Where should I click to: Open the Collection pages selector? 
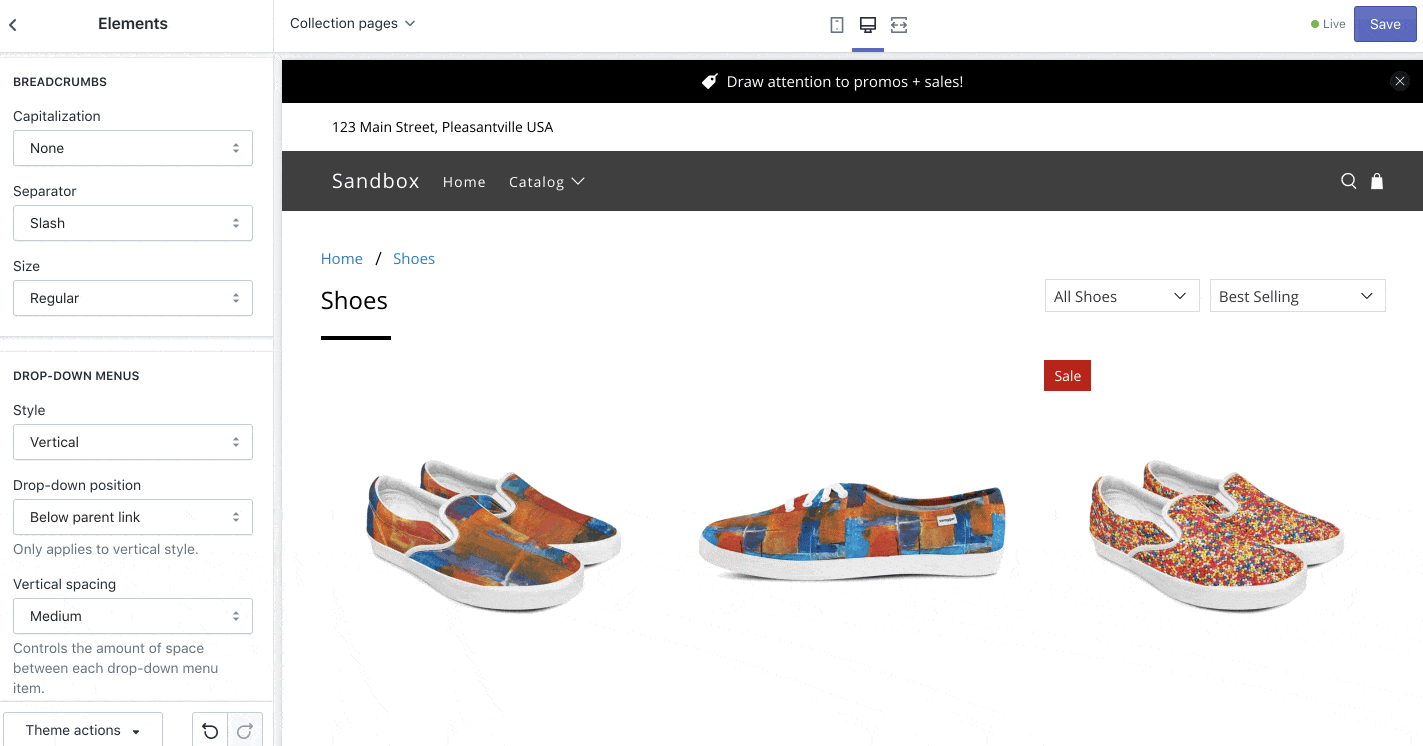(352, 23)
